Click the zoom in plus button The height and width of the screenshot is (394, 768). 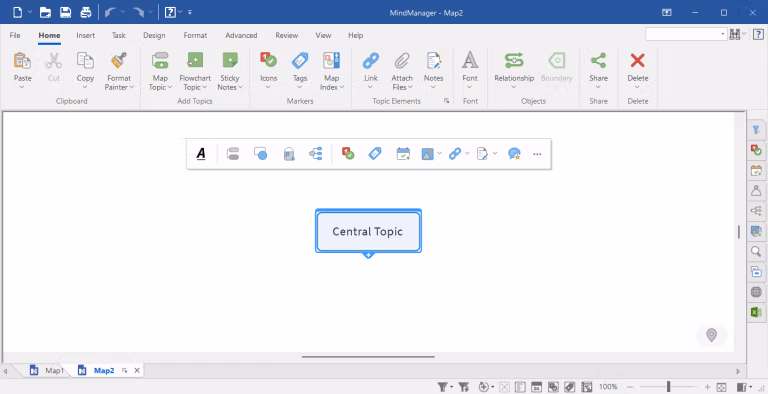[x=707, y=387]
